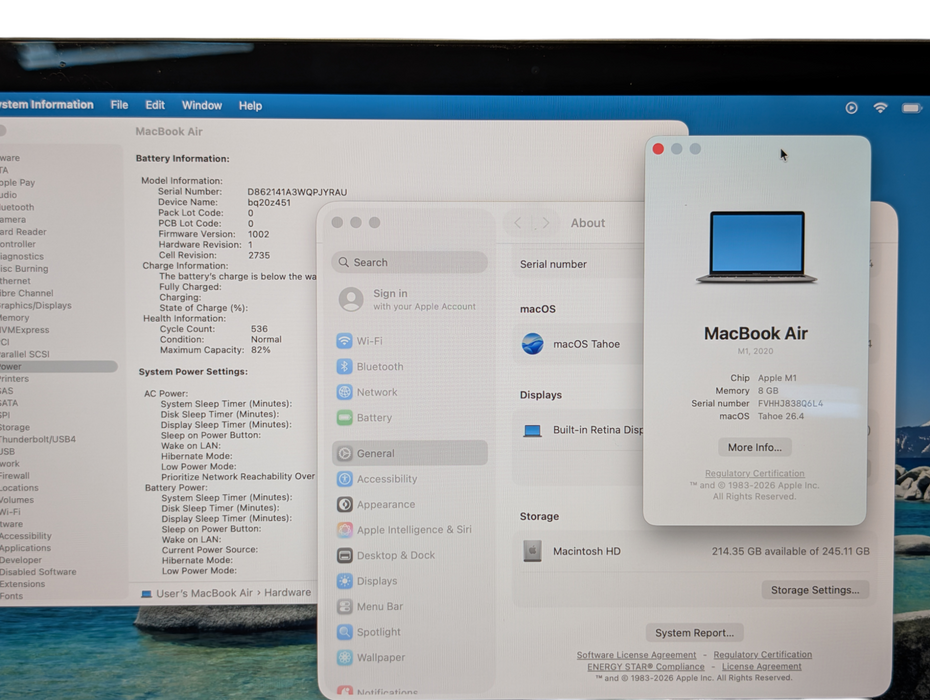Open Regulatory Certification link in System Settings

click(x=763, y=654)
